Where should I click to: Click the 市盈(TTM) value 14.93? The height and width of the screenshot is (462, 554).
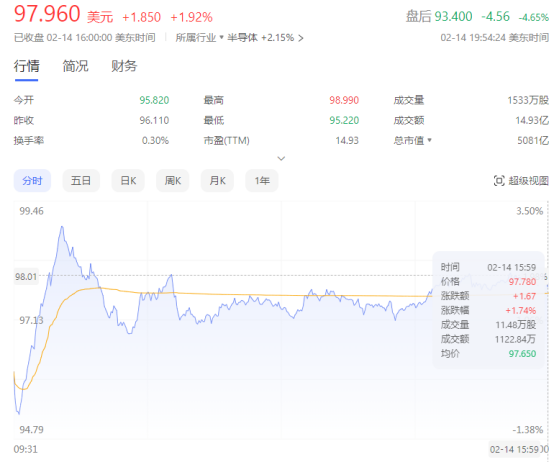(x=347, y=141)
